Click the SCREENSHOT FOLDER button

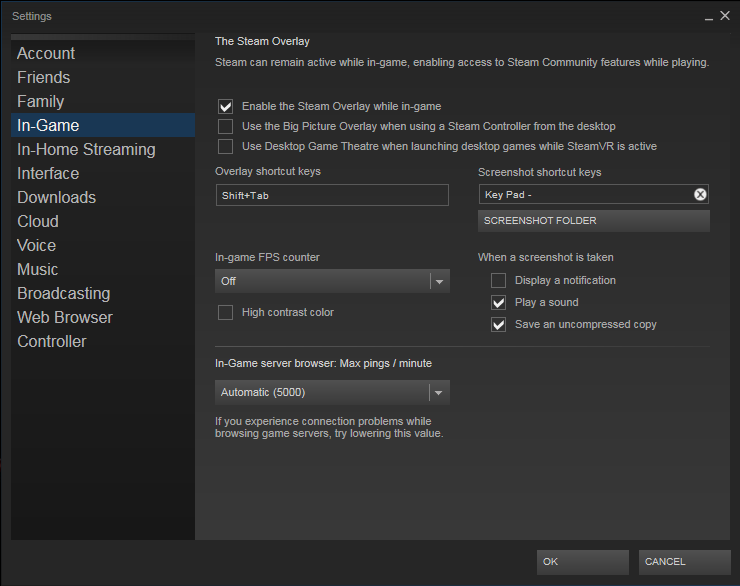[x=593, y=221]
